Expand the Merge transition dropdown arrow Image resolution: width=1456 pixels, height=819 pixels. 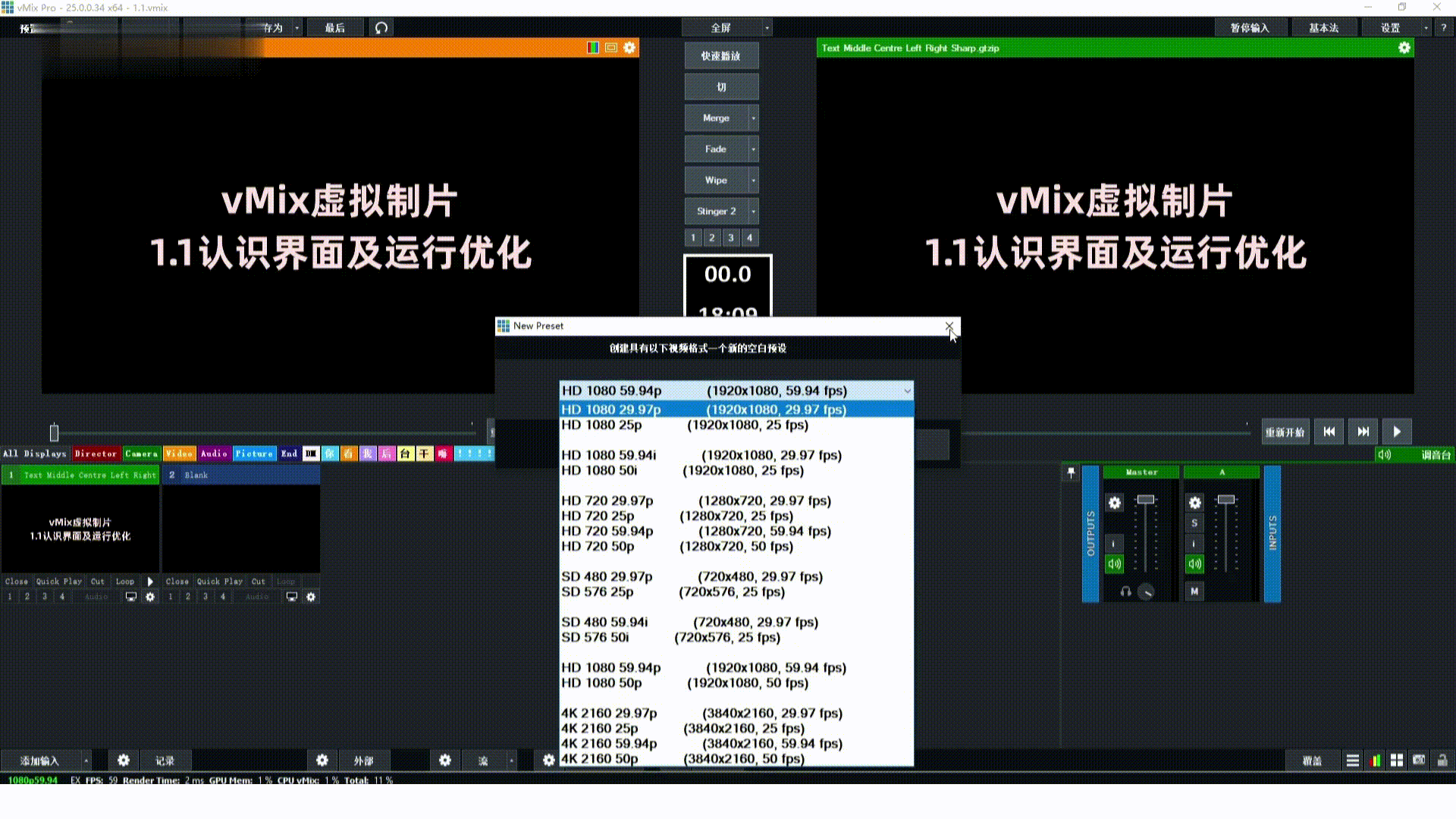tap(753, 118)
